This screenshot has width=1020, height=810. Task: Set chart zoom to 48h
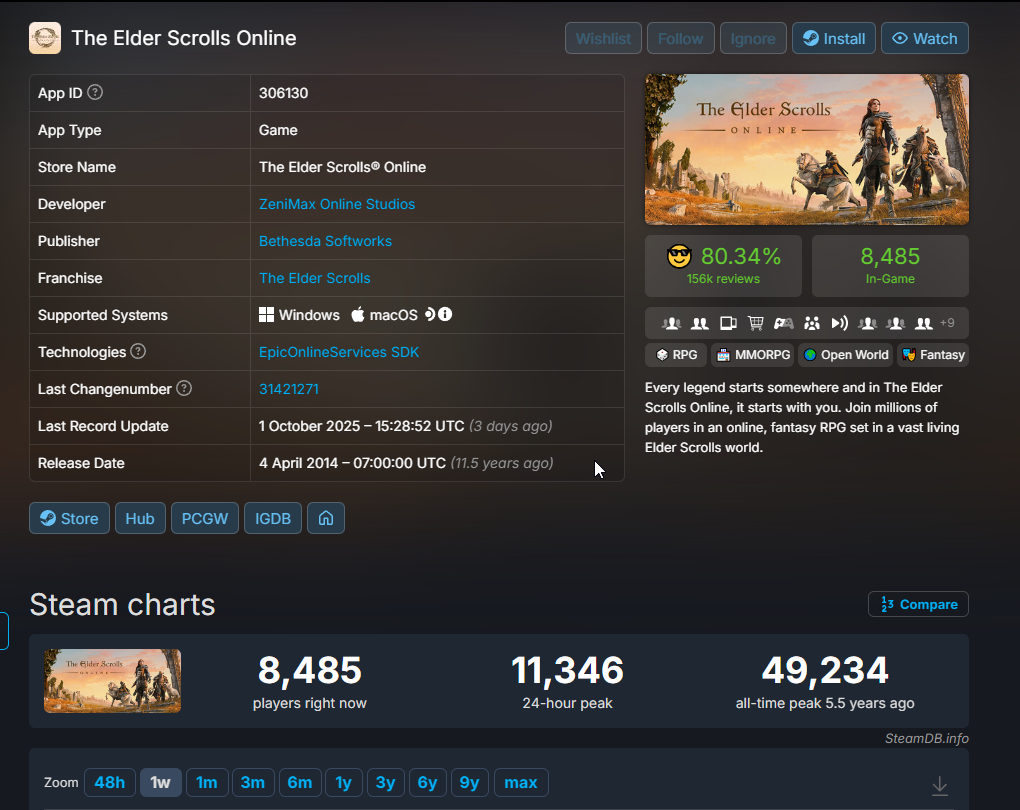(109, 782)
